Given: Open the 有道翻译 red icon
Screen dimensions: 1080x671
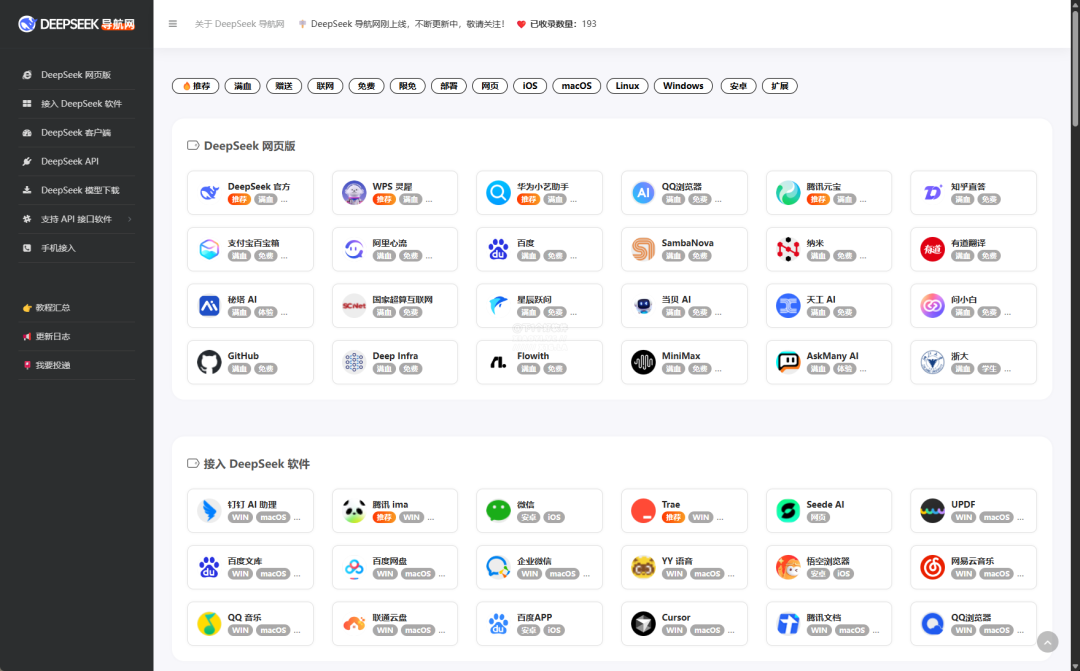Looking at the screenshot, I should pyautogui.click(x=933, y=249).
